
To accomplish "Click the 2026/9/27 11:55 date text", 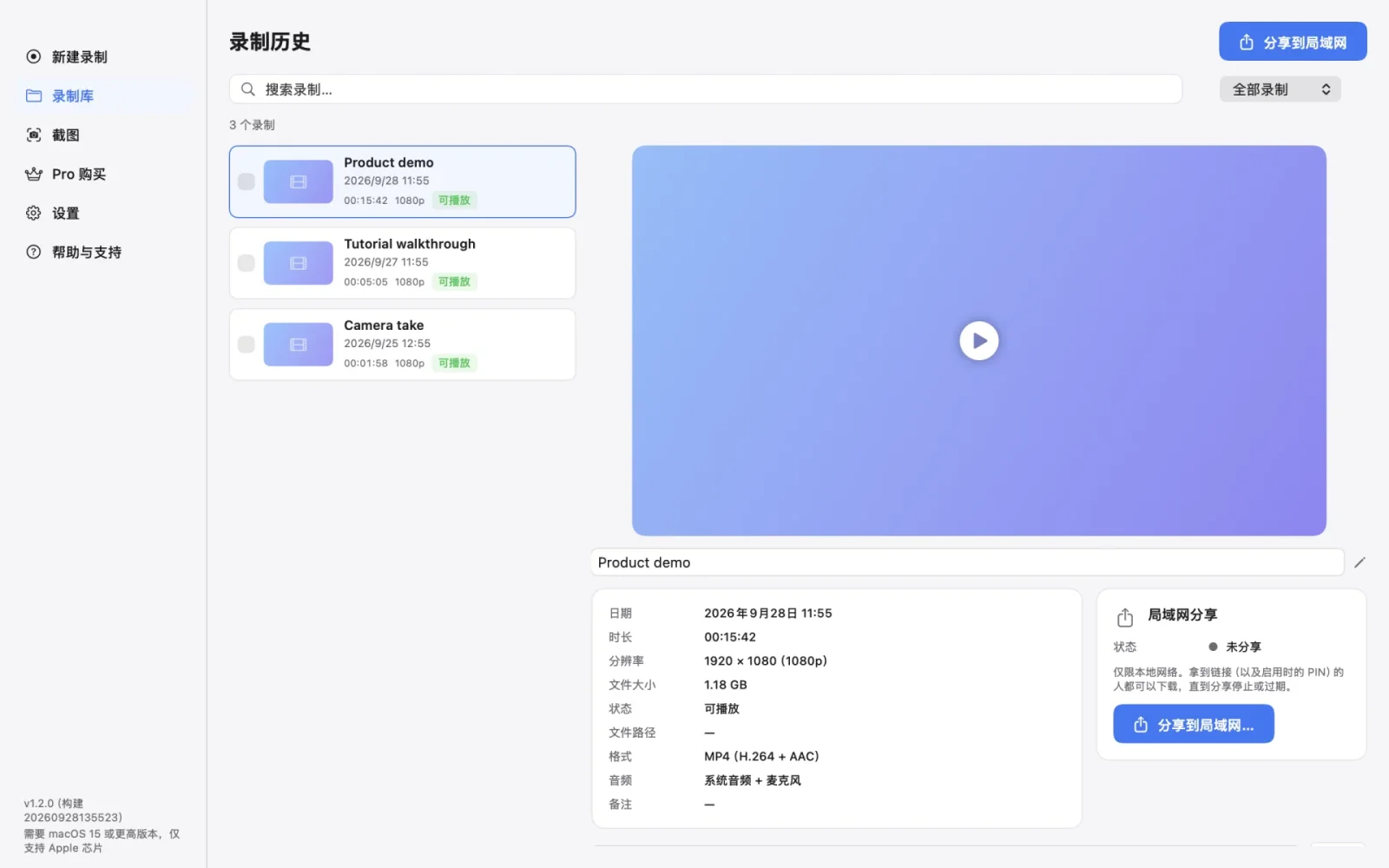I will click(x=386, y=262).
